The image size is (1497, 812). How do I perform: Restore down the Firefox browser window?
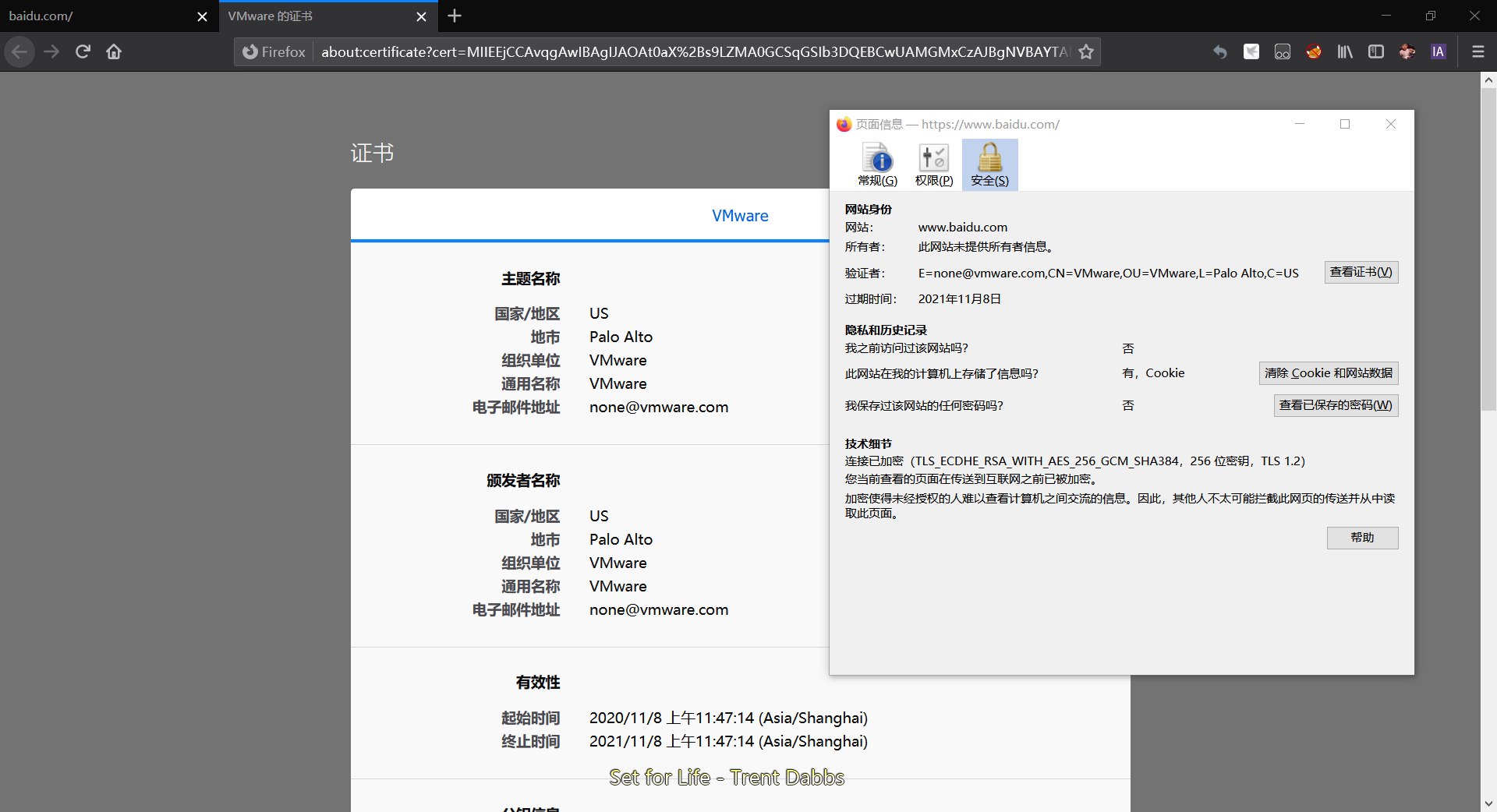[x=1431, y=16]
